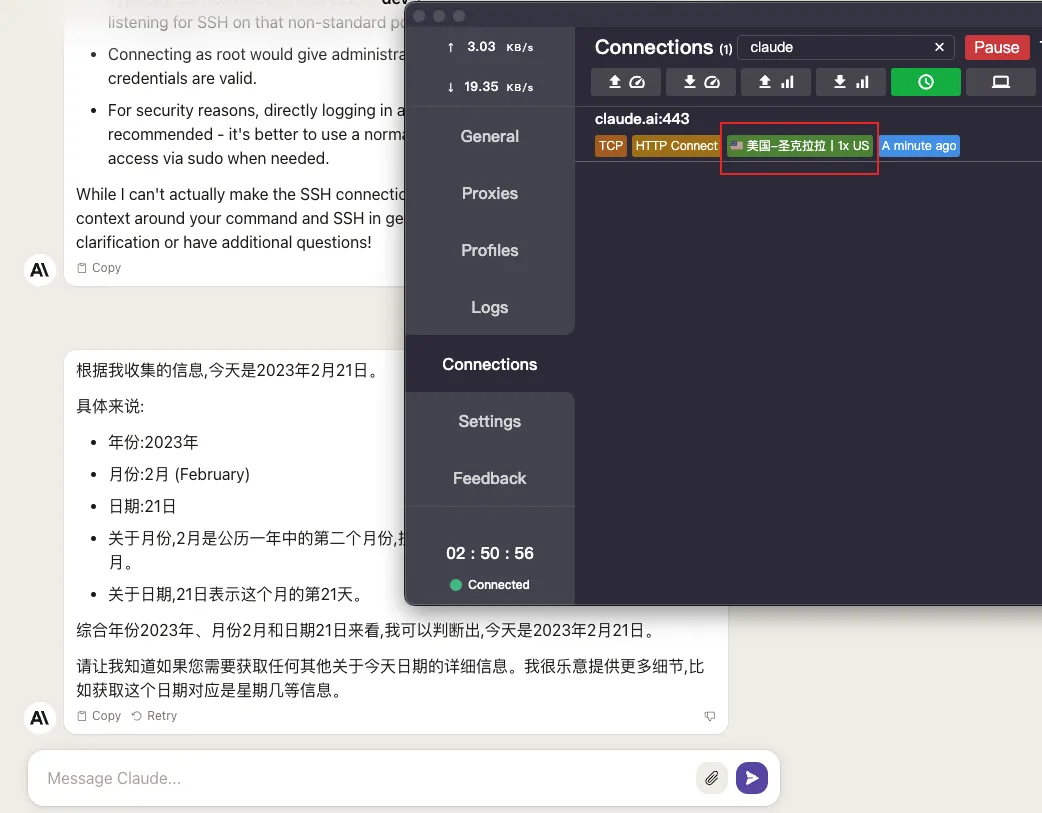Screen dimensions: 1042x813
Task: Click the laptop source filter icon
Action: pos(1001,82)
